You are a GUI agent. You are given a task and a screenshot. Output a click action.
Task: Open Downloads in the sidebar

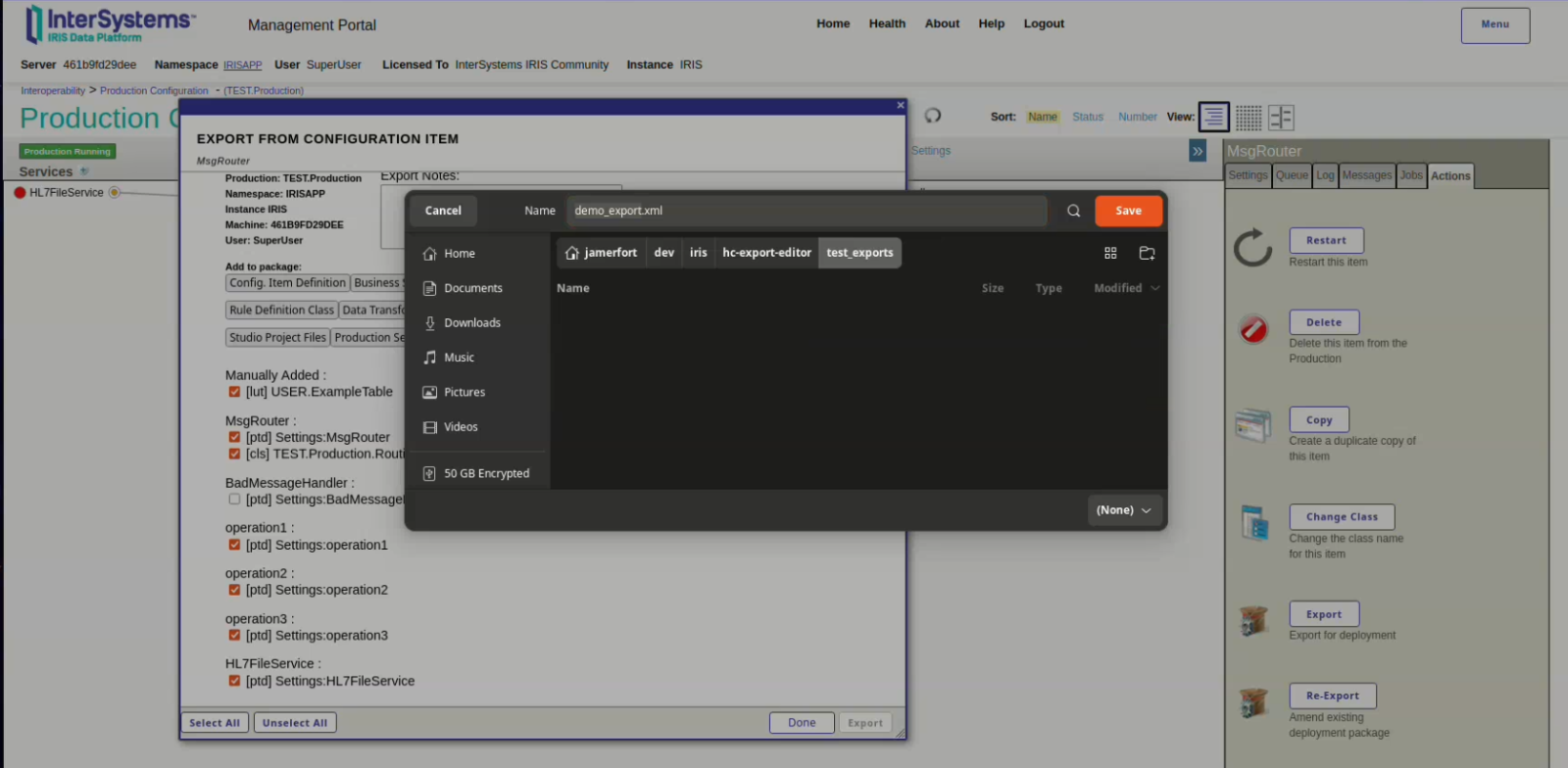point(471,323)
